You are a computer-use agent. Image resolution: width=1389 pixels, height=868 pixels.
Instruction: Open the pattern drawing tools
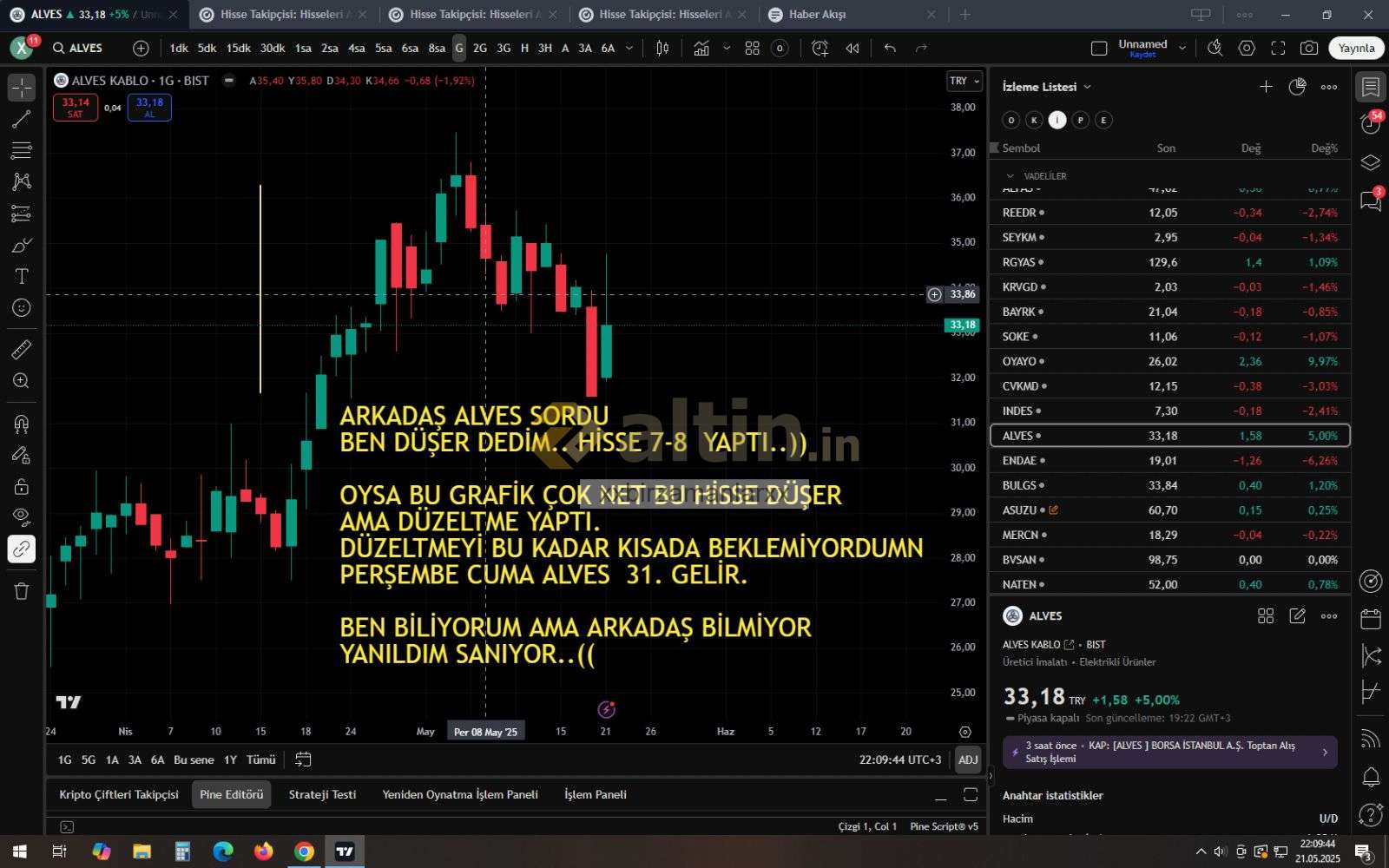tap(22, 181)
